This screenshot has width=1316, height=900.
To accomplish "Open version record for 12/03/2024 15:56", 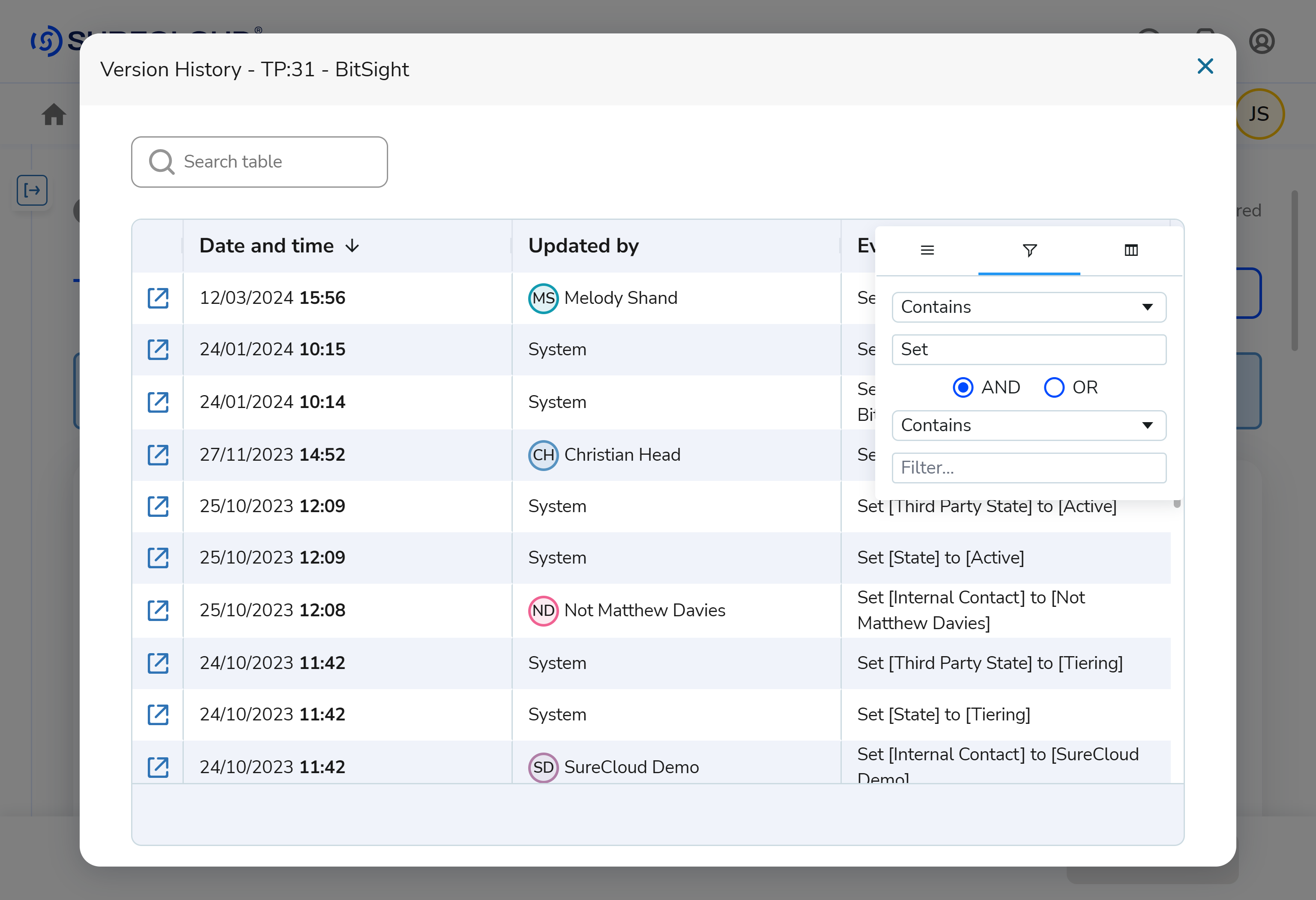I will tap(158, 298).
